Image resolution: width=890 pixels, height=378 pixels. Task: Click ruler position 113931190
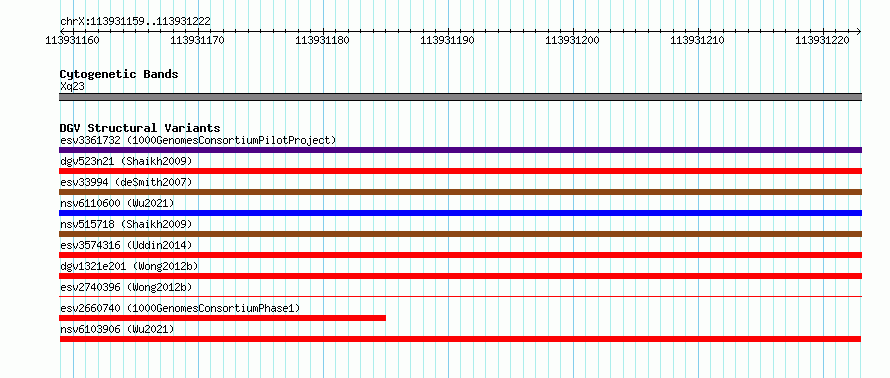[x=448, y=40]
